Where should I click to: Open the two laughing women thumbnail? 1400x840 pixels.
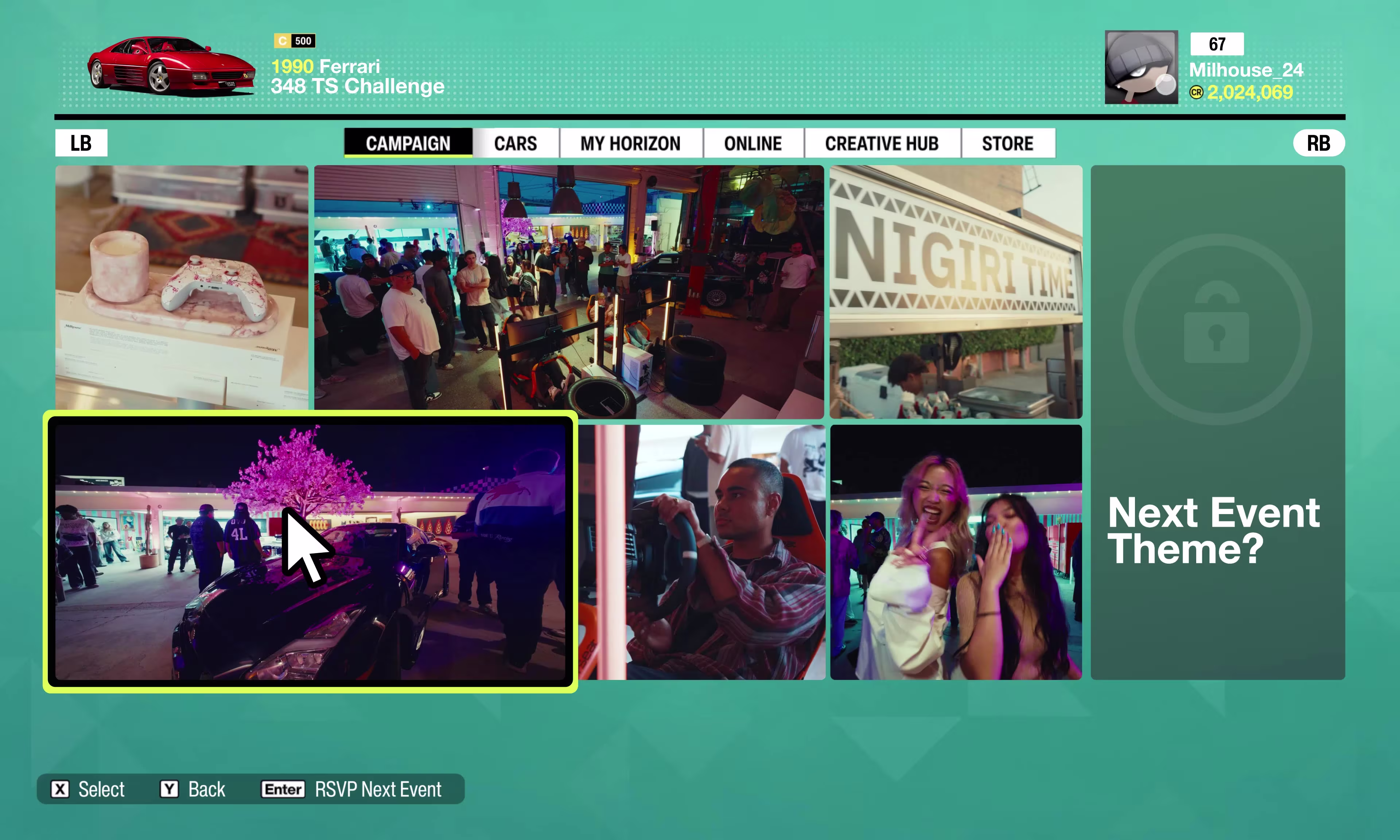point(956,552)
